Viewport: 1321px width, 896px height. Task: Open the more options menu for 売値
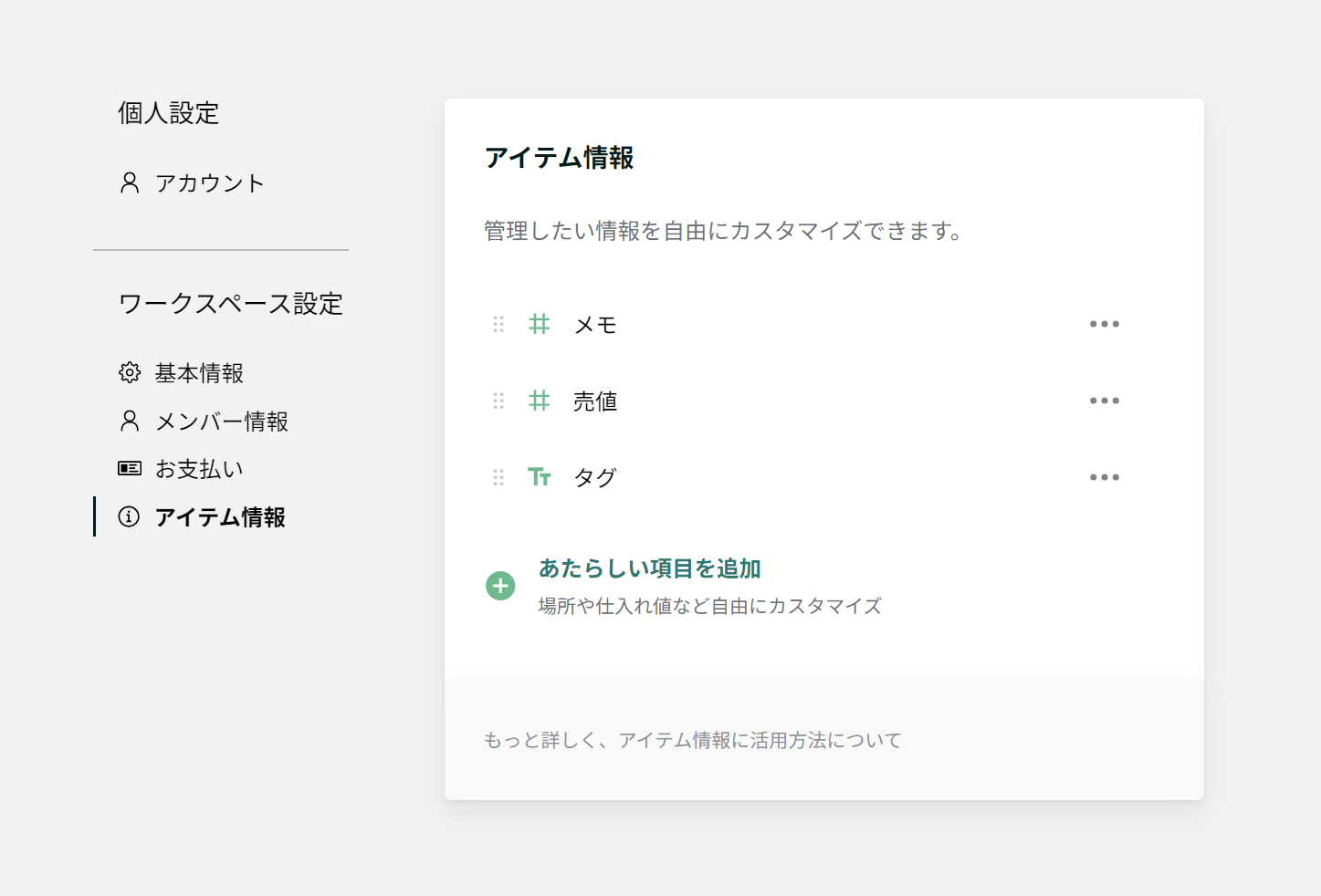pos(1105,401)
